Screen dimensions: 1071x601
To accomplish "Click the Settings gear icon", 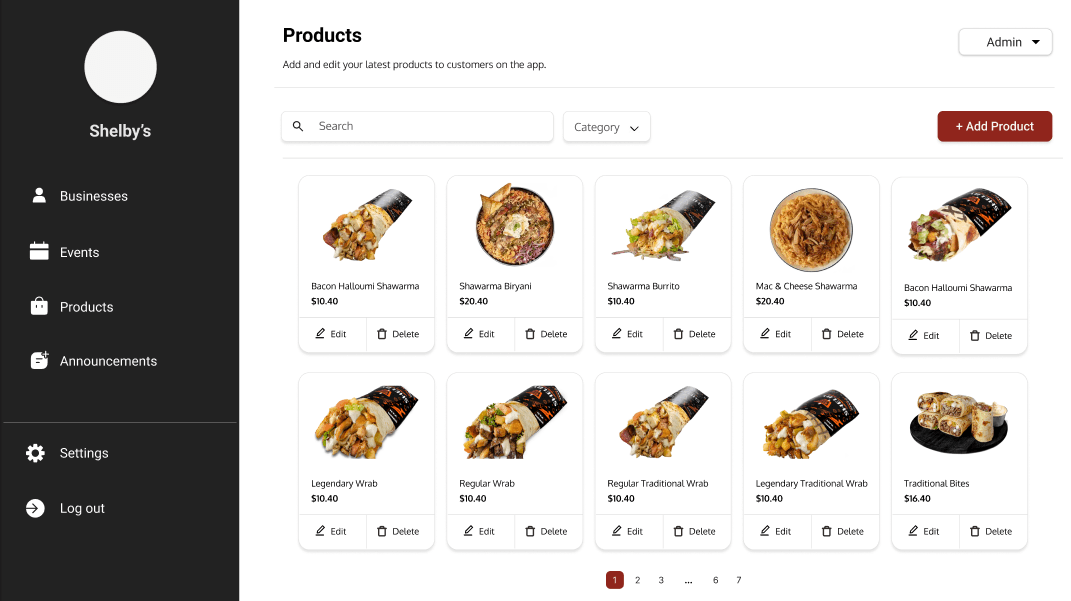I will click(35, 453).
